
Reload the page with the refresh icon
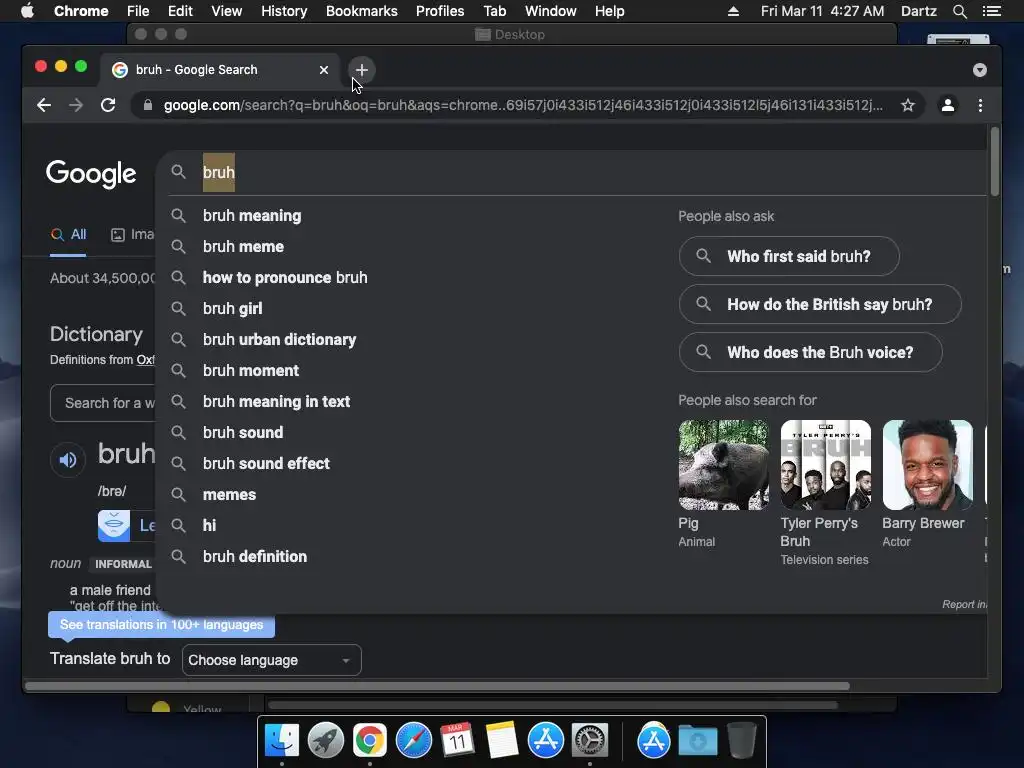click(x=108, y=105)
